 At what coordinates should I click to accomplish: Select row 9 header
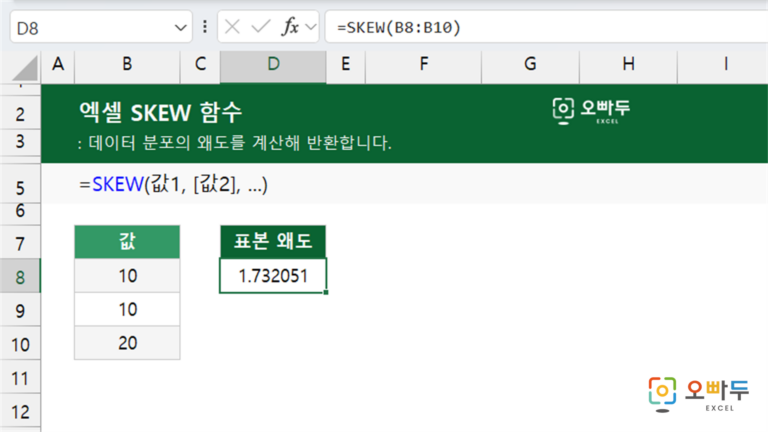(x=20, y=310)
